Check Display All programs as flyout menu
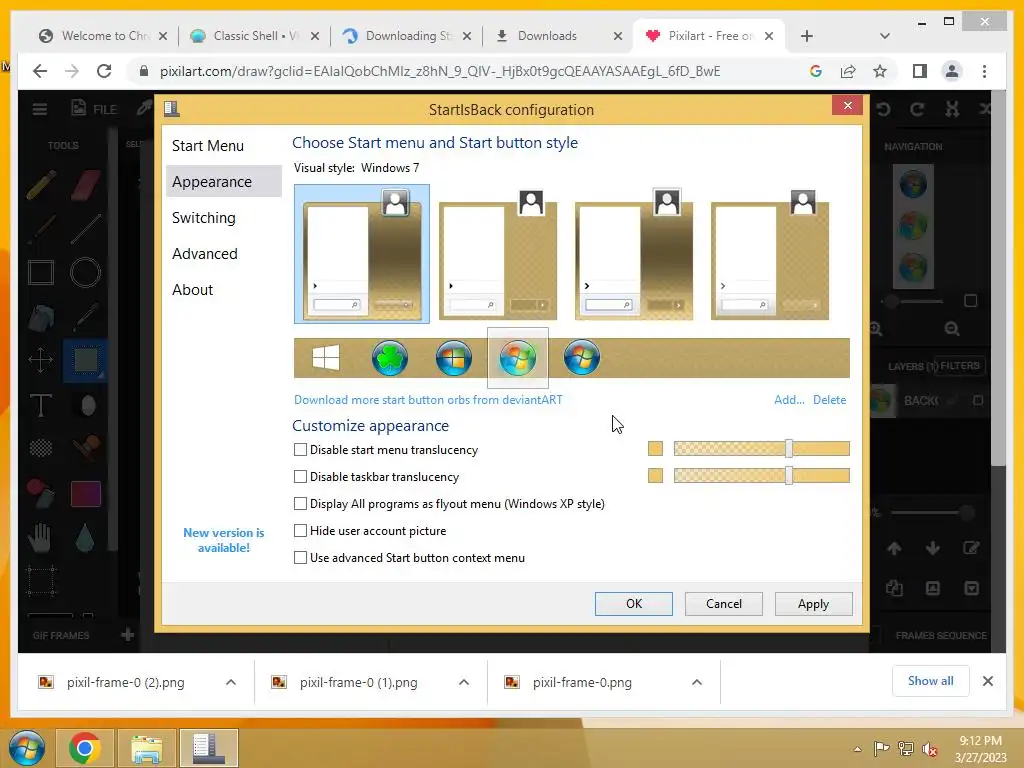 [x=300, y=504]
